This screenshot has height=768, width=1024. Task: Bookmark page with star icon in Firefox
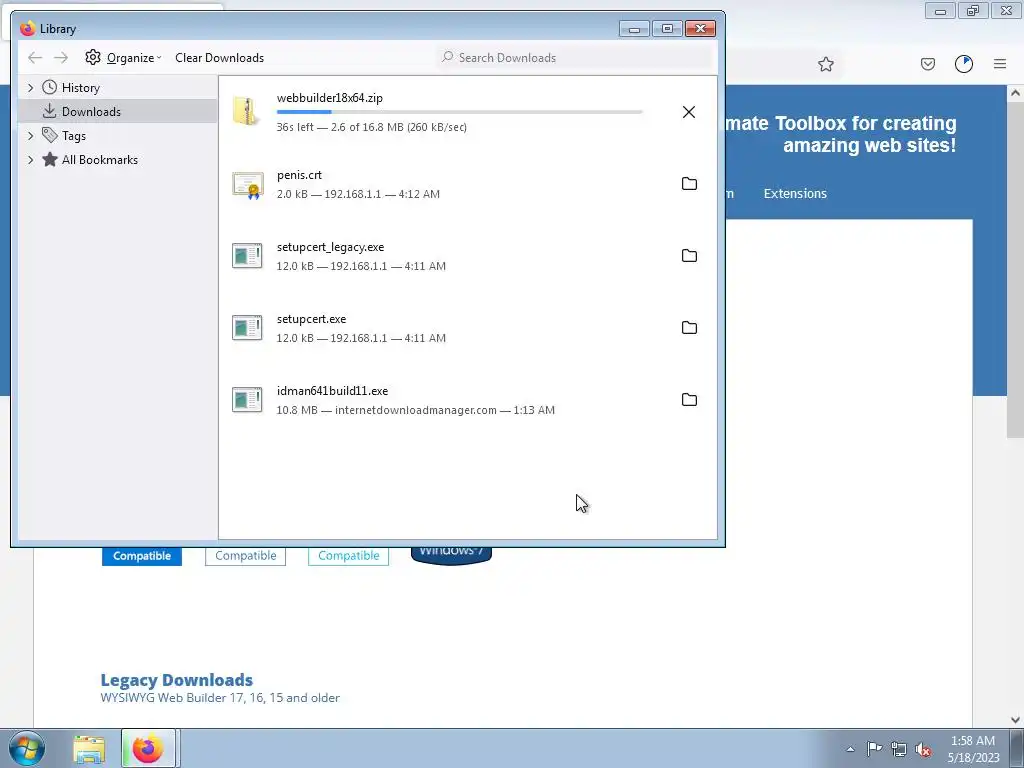[825, 64]
